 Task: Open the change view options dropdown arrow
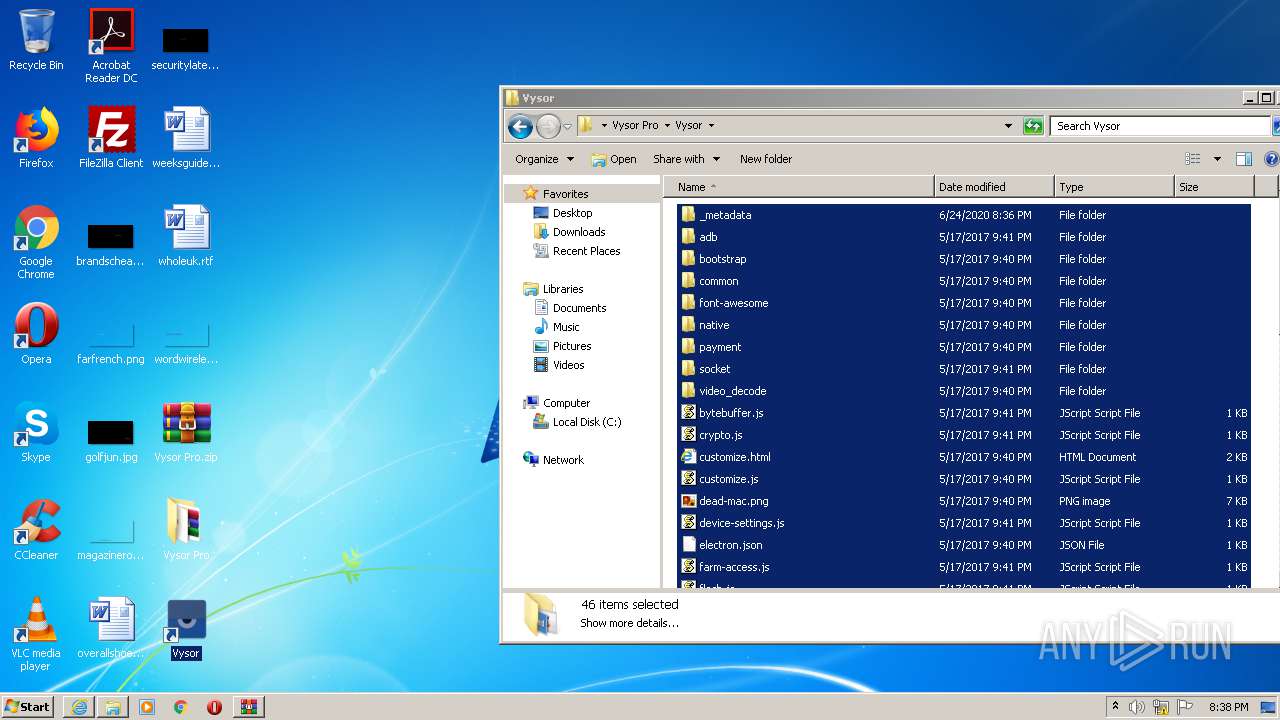click(1217, 159)
